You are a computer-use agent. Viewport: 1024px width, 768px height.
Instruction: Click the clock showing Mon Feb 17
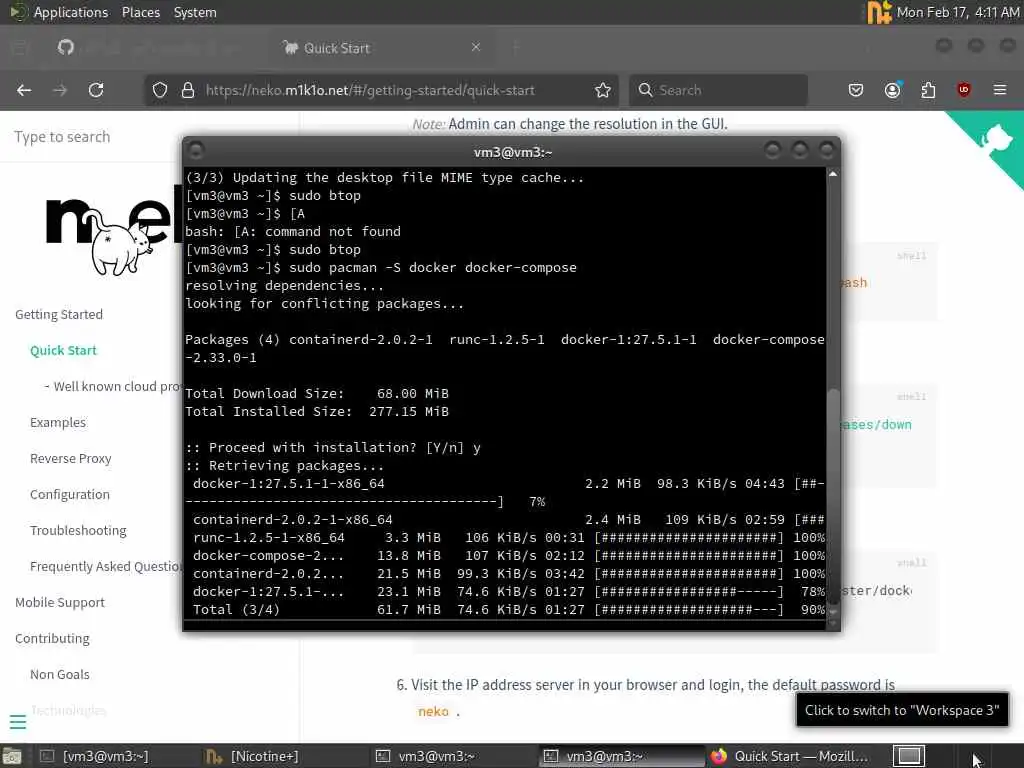coord(957,12)
